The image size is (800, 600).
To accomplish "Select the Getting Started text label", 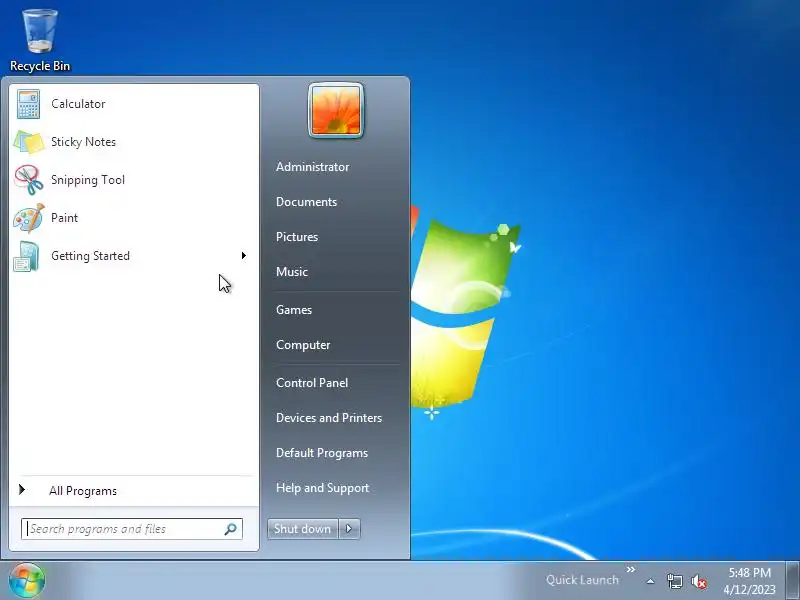I will (x=90, y=256).
